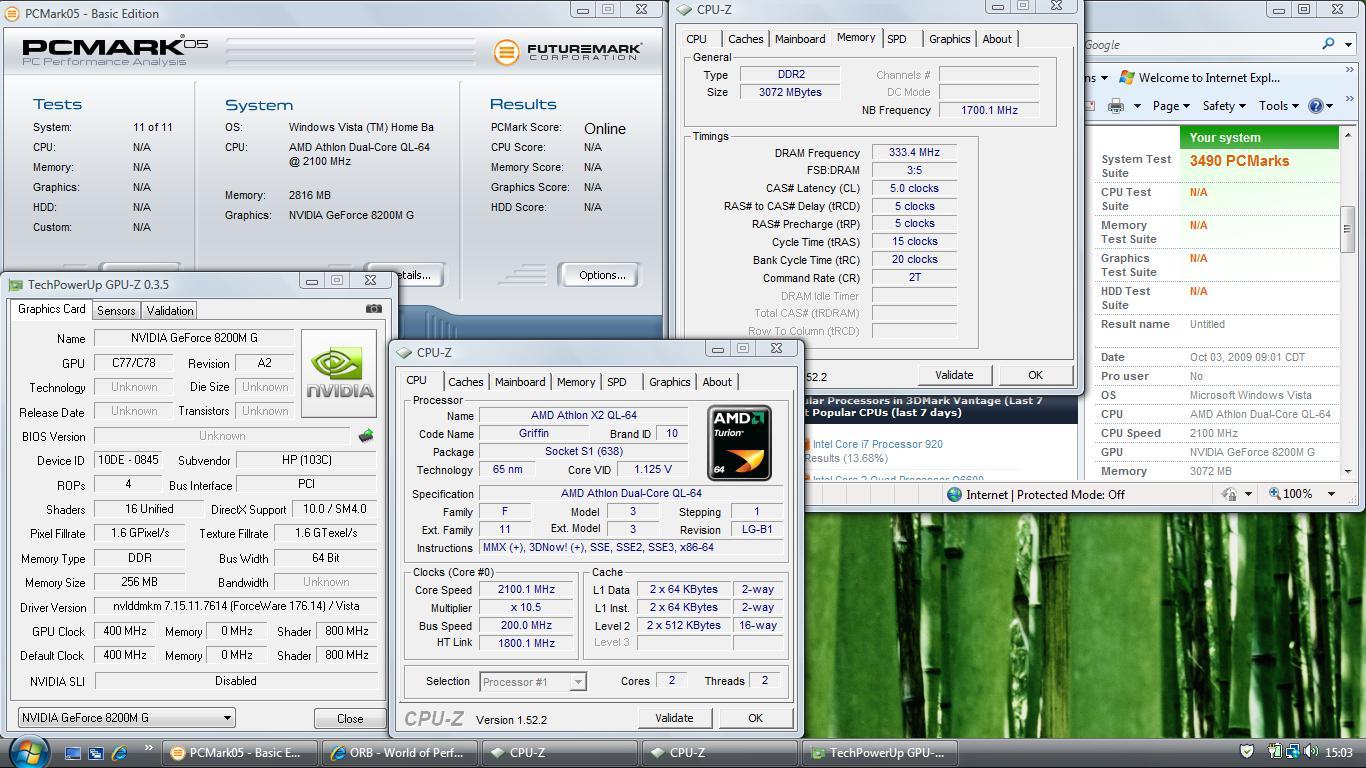Click the Internet Explorer search magnifier icon

(1328, 44)
